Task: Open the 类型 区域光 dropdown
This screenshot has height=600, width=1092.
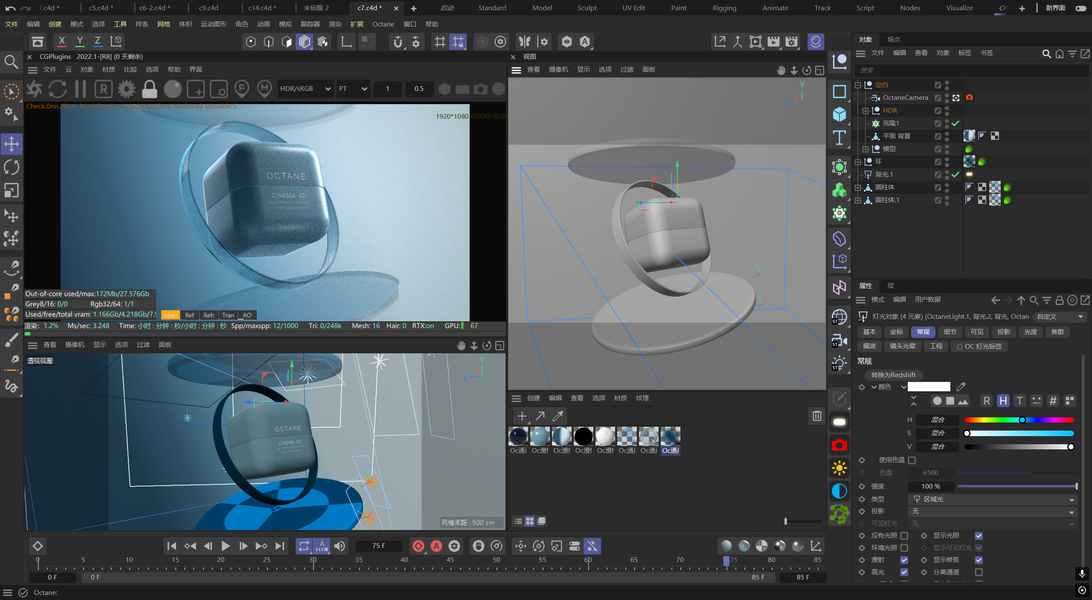Action: coord(994,499)
